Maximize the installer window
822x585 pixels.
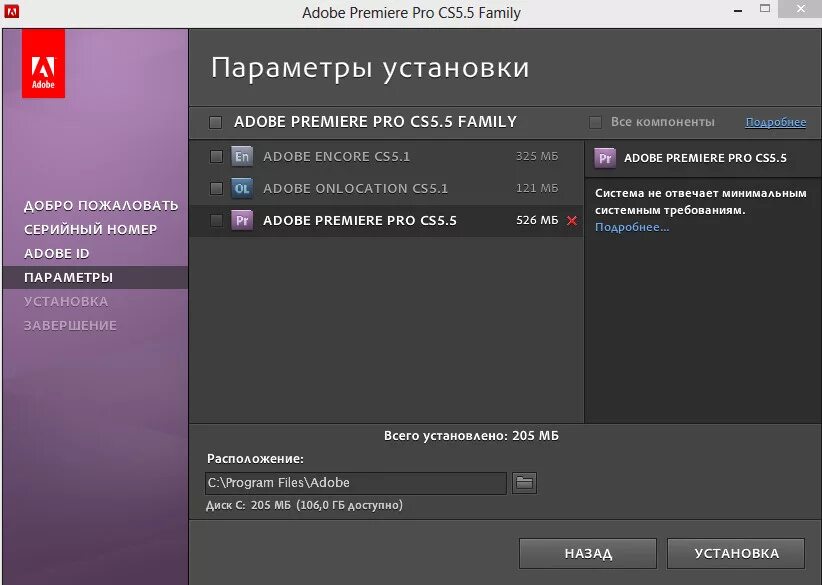pos(765,9)
